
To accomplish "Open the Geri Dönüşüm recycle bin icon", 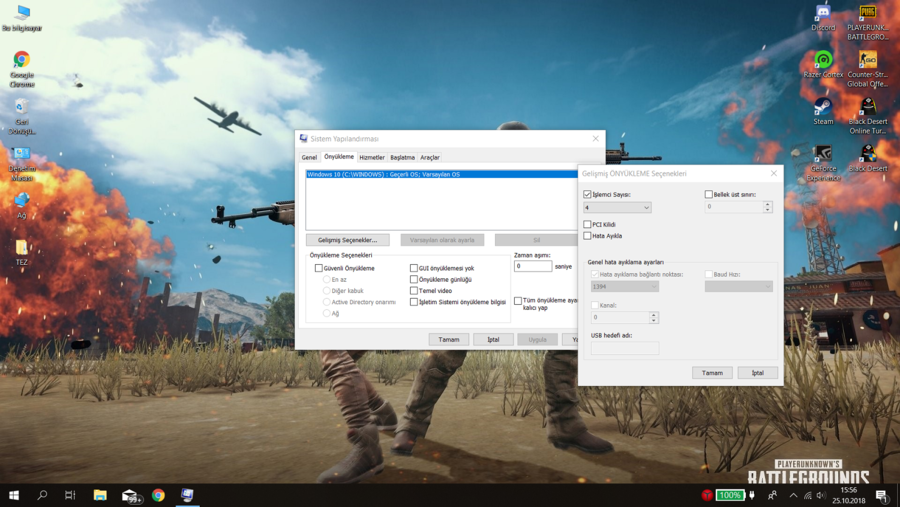I will point(22,116).
